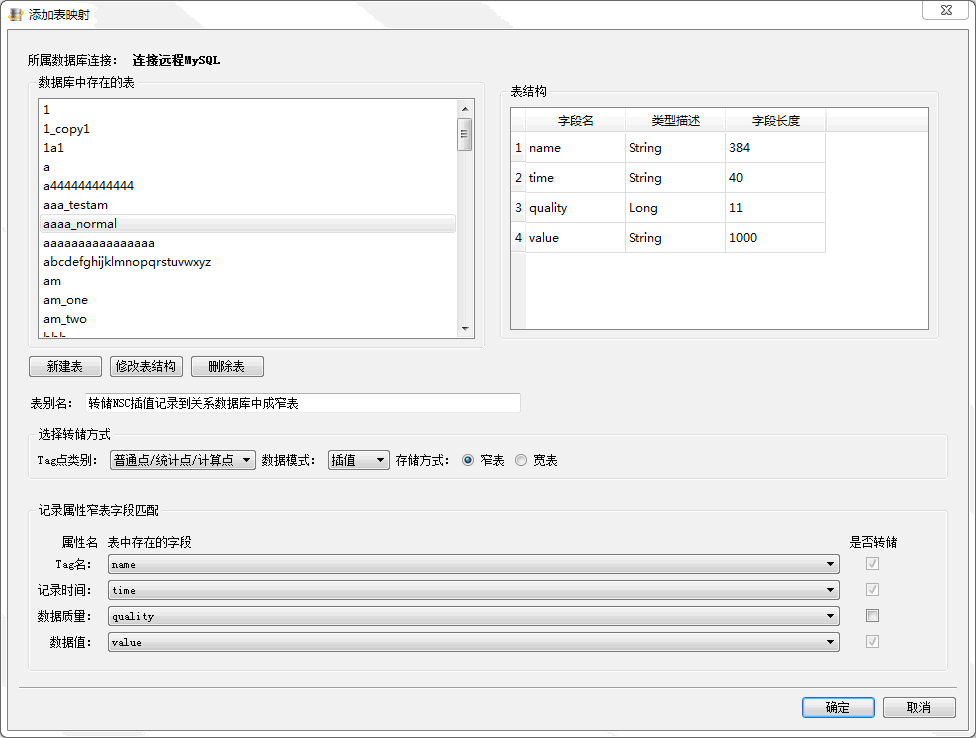Select table 'aaa_testam' in the list
The width and height of the screenshot is (976, 738).
point(248,205)
